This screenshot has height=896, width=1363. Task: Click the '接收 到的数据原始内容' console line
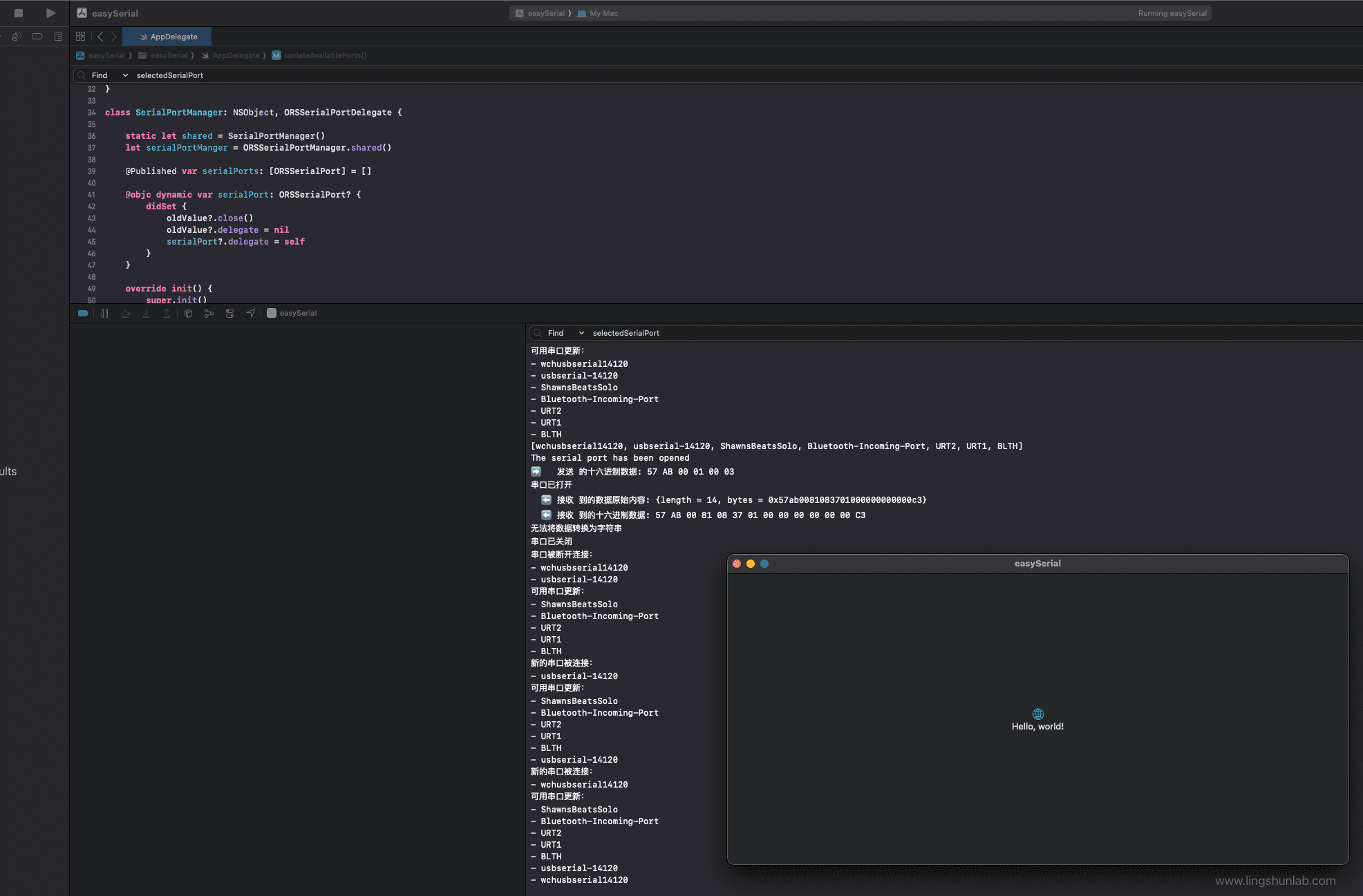point(734,500)
